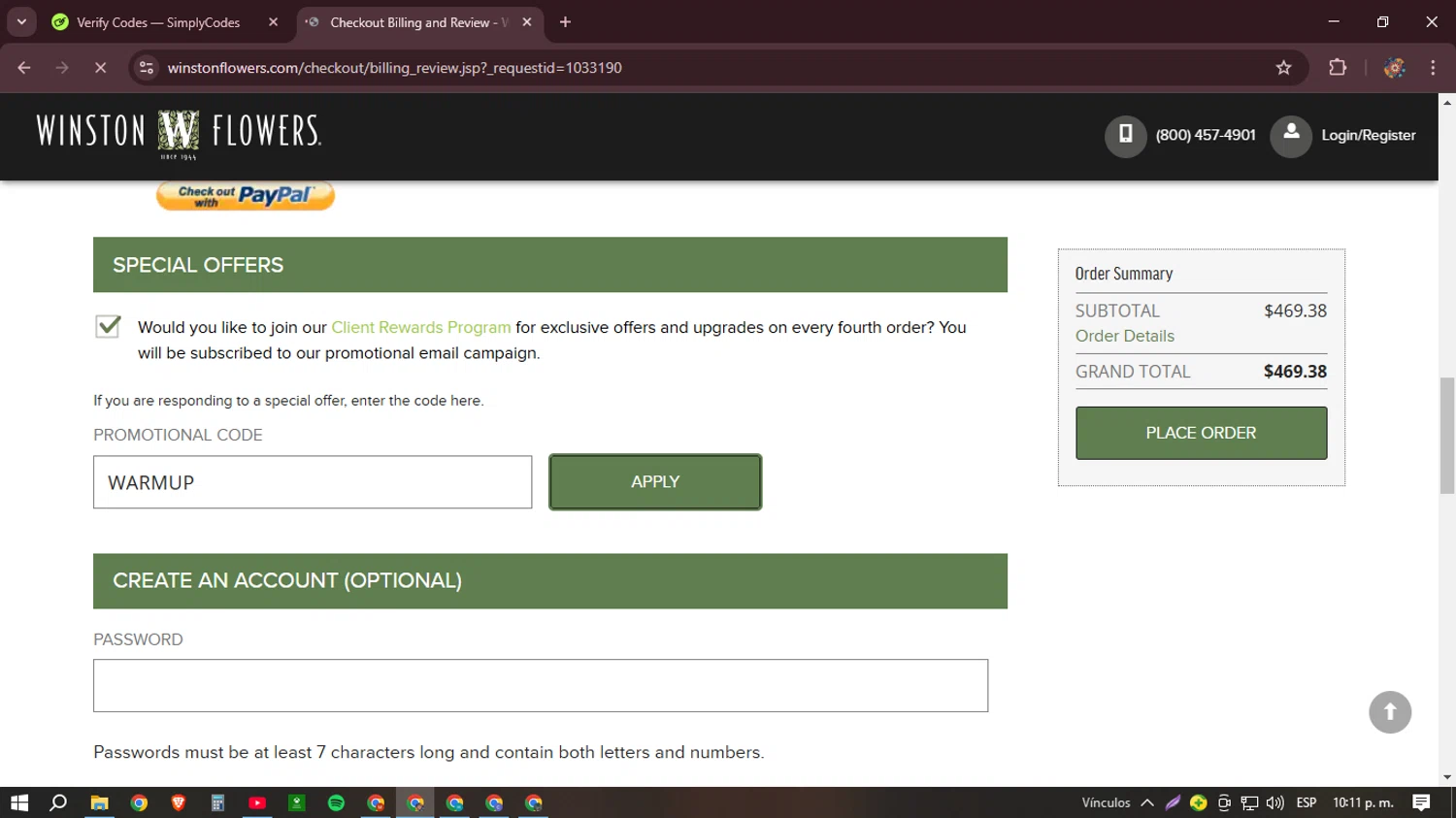Screen dimensions: 1456x818
Task: Click the PLACE ORDER button
Action: [1201, 433]
